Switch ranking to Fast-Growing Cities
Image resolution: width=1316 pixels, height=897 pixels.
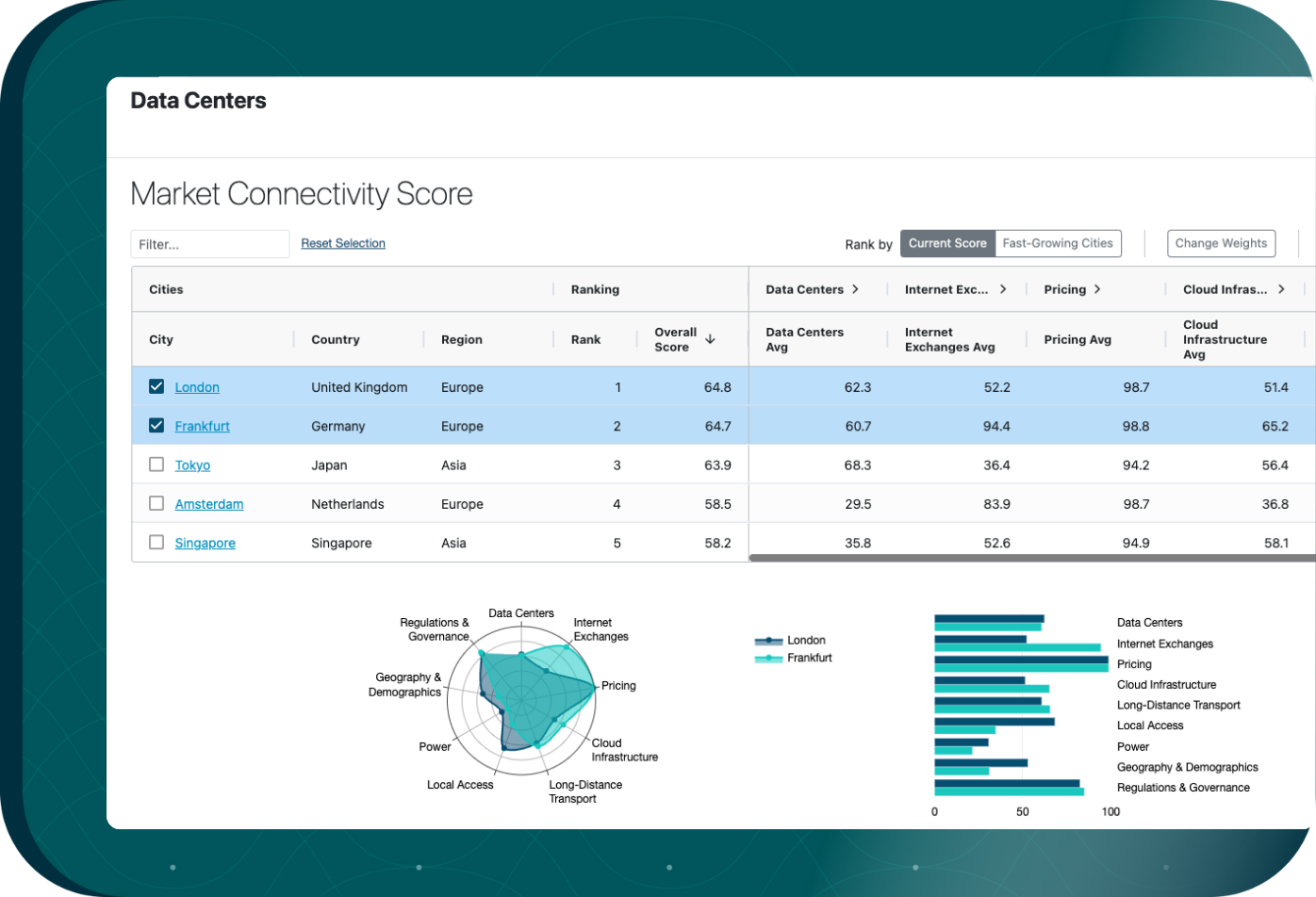click(1058, 243)
